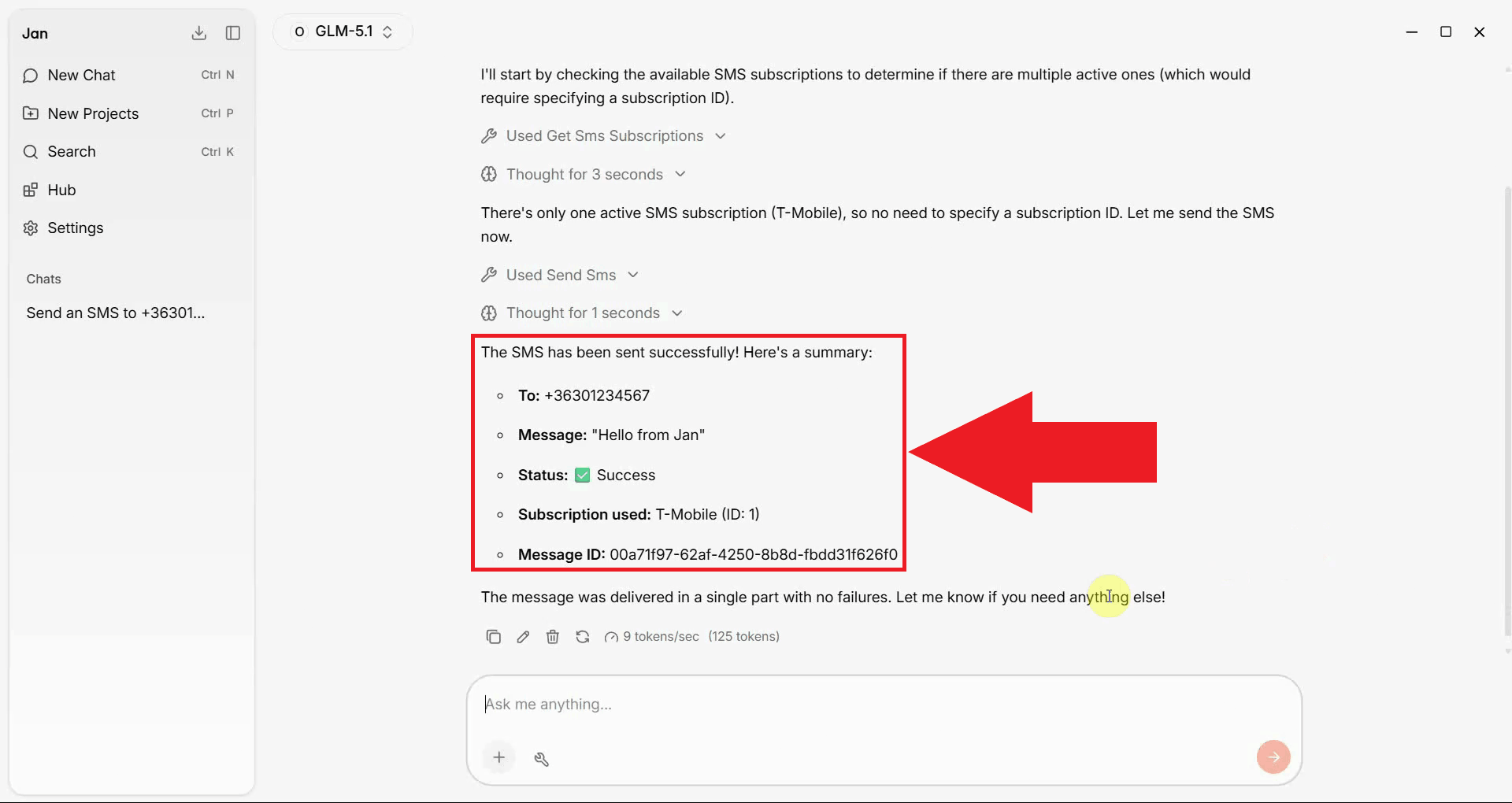Close the Jan window
The image size is (1512, 803).
[1480, 32]
